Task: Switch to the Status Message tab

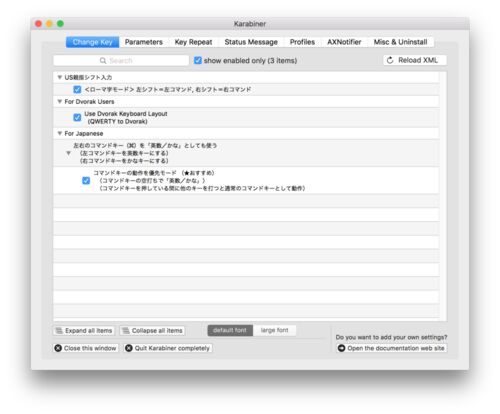Action: [x=251, y=42]
